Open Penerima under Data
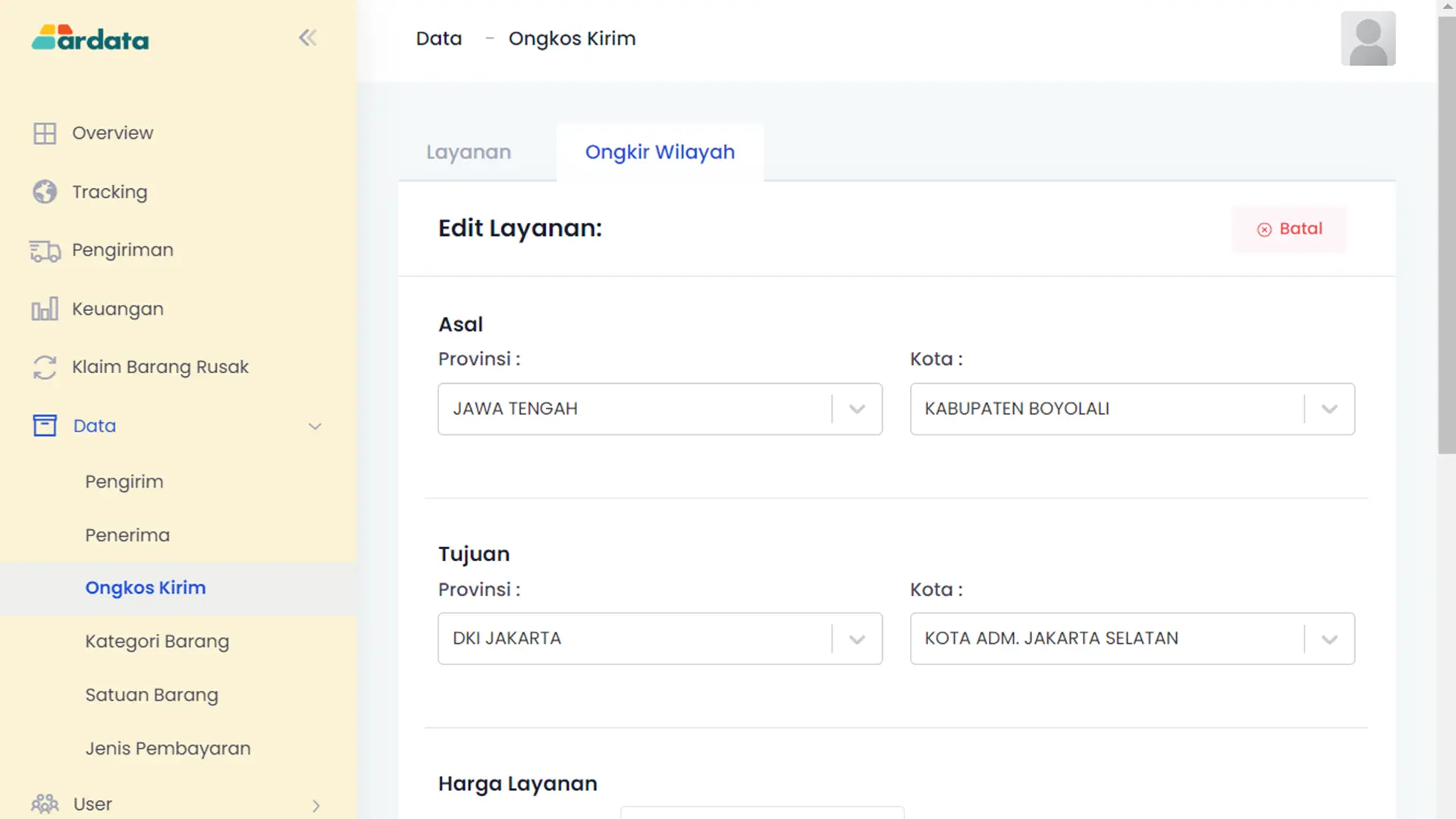Viewport: 1456px width, 819px height. pos(127,535)
